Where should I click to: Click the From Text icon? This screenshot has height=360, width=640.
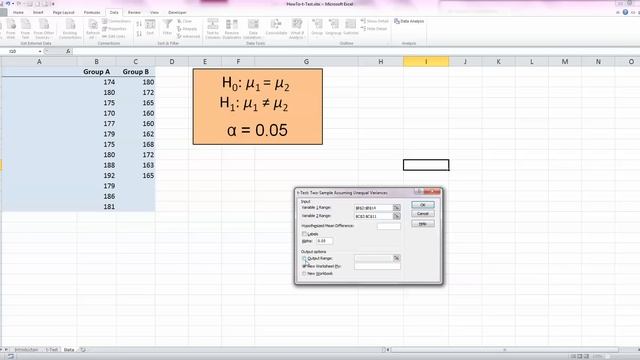(25, 29)
